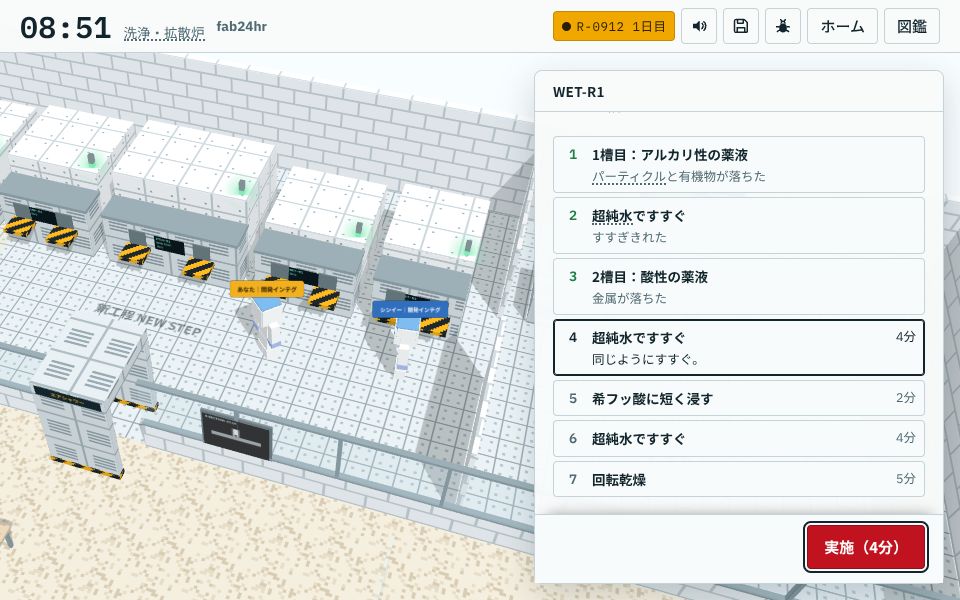Click the 同じようにすすぐ。 description
The height and width of the screenshot is (600, 960).
point(645,359)
